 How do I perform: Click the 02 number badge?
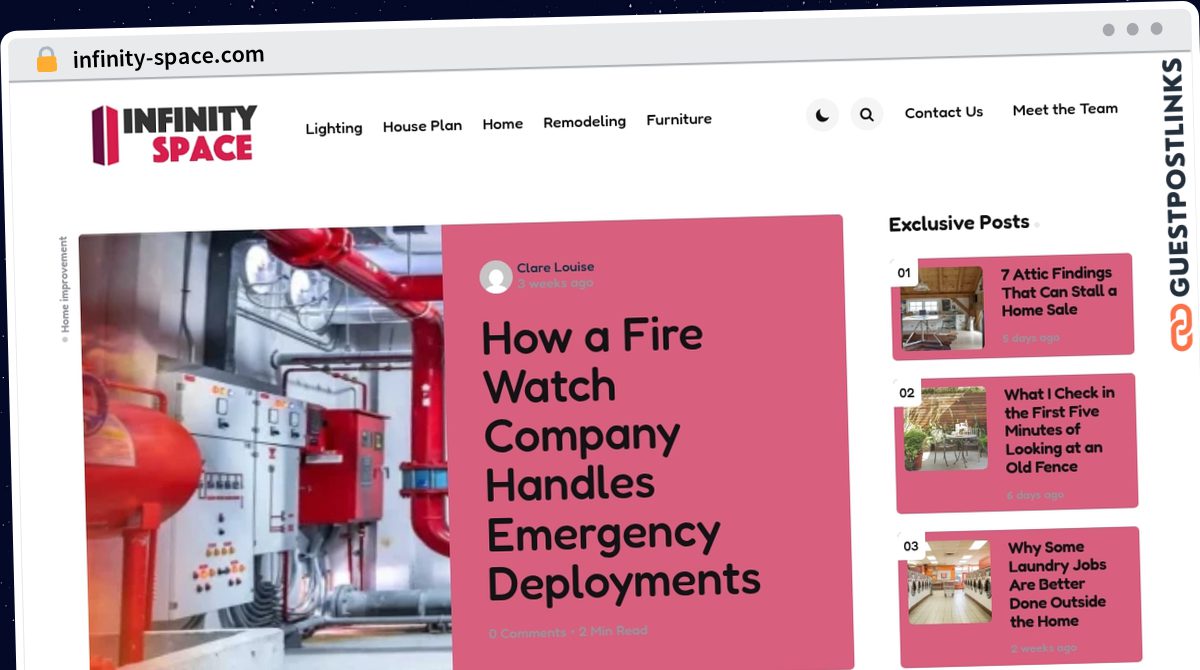[907, 393]
